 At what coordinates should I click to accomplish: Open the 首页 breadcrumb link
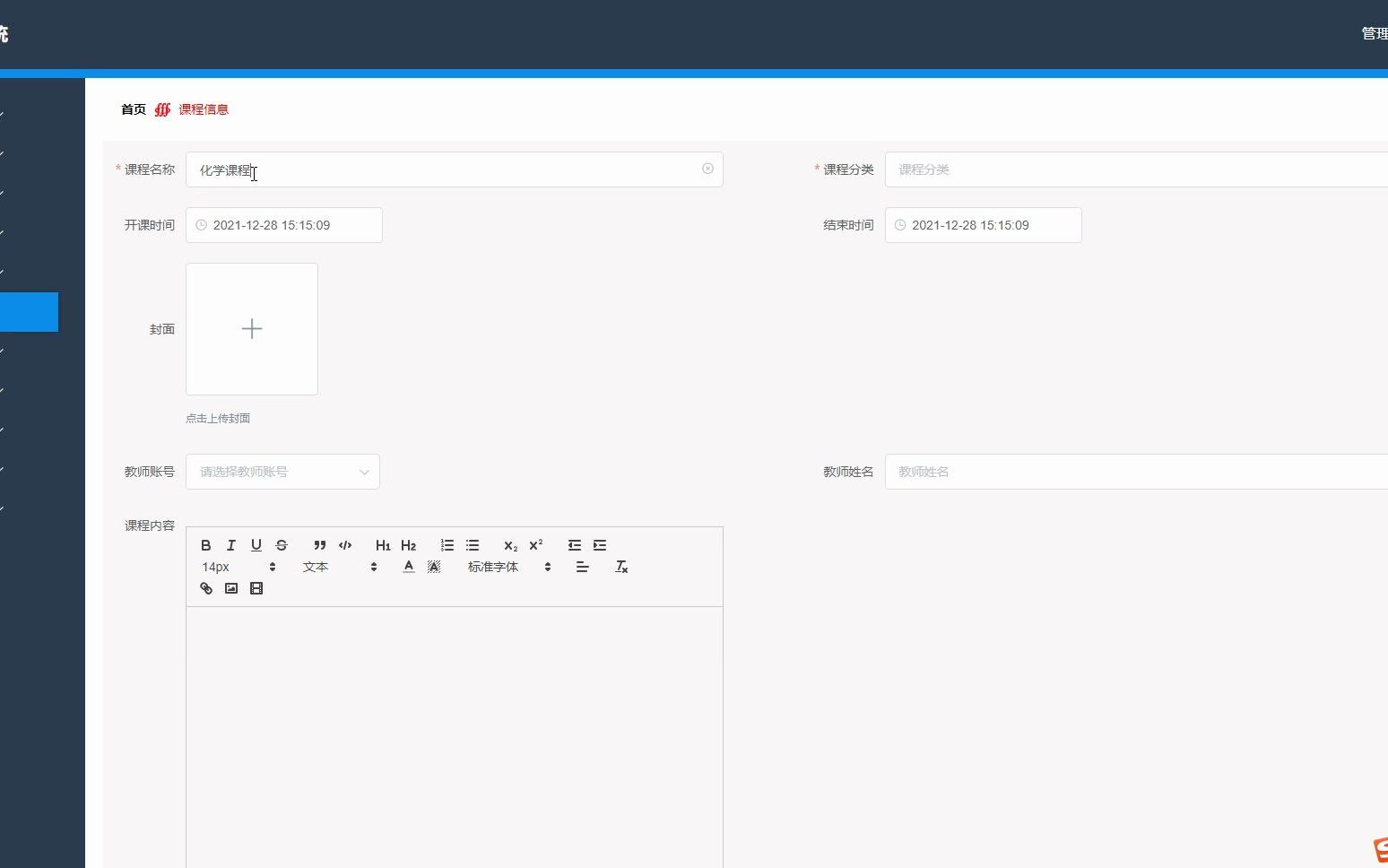(x=132, y=108)
